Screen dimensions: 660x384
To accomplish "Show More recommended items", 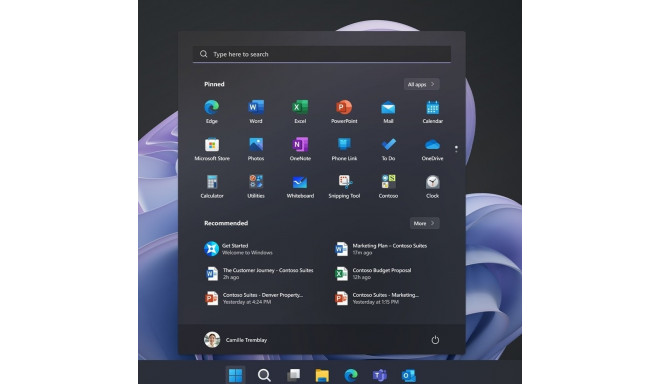I will coord(424,223).
